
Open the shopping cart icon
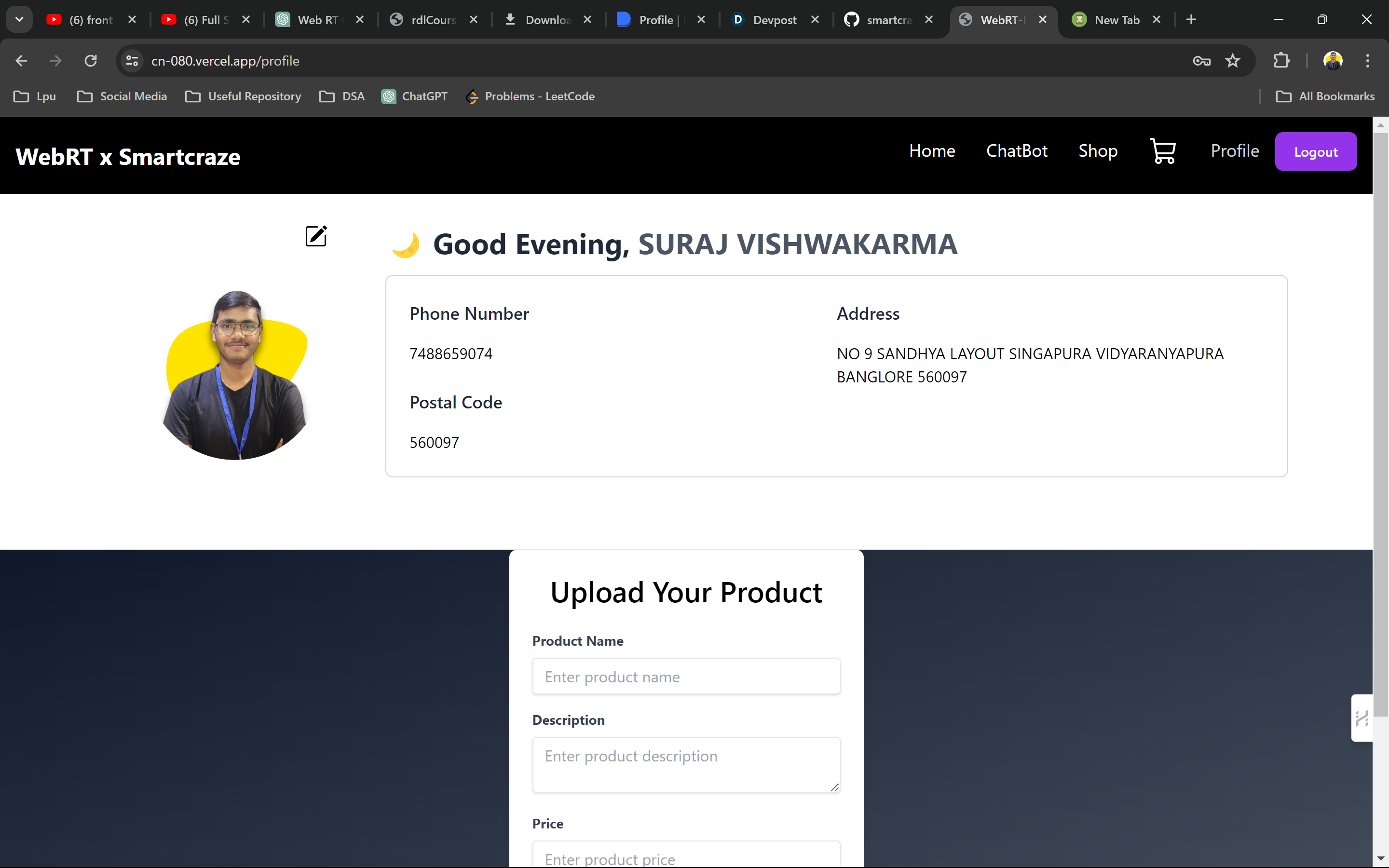[1163, 151]
